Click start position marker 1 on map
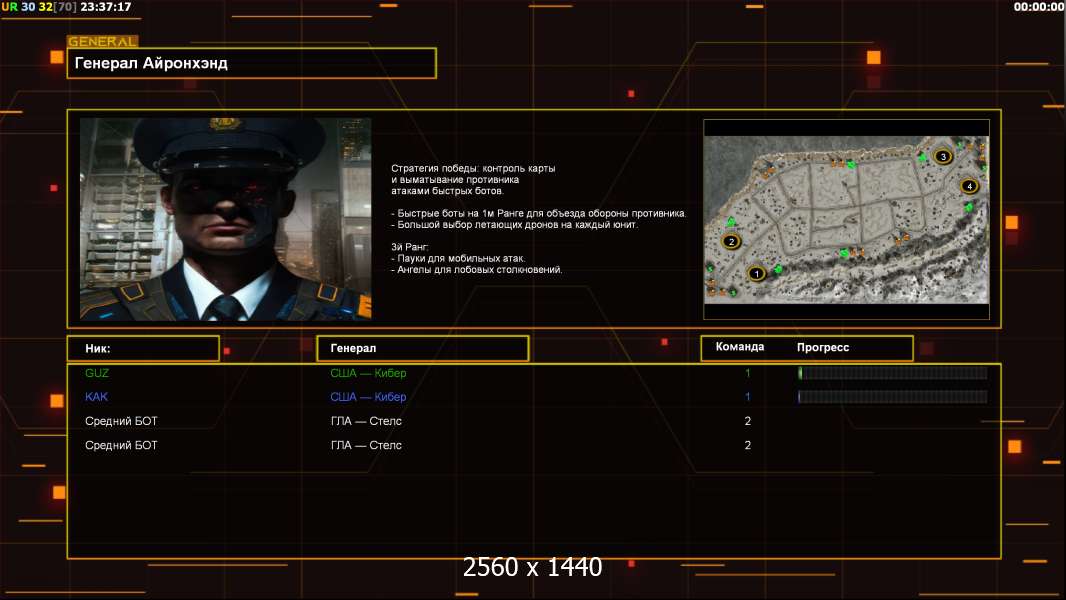 pyautogui.click(x=756, y=273)
